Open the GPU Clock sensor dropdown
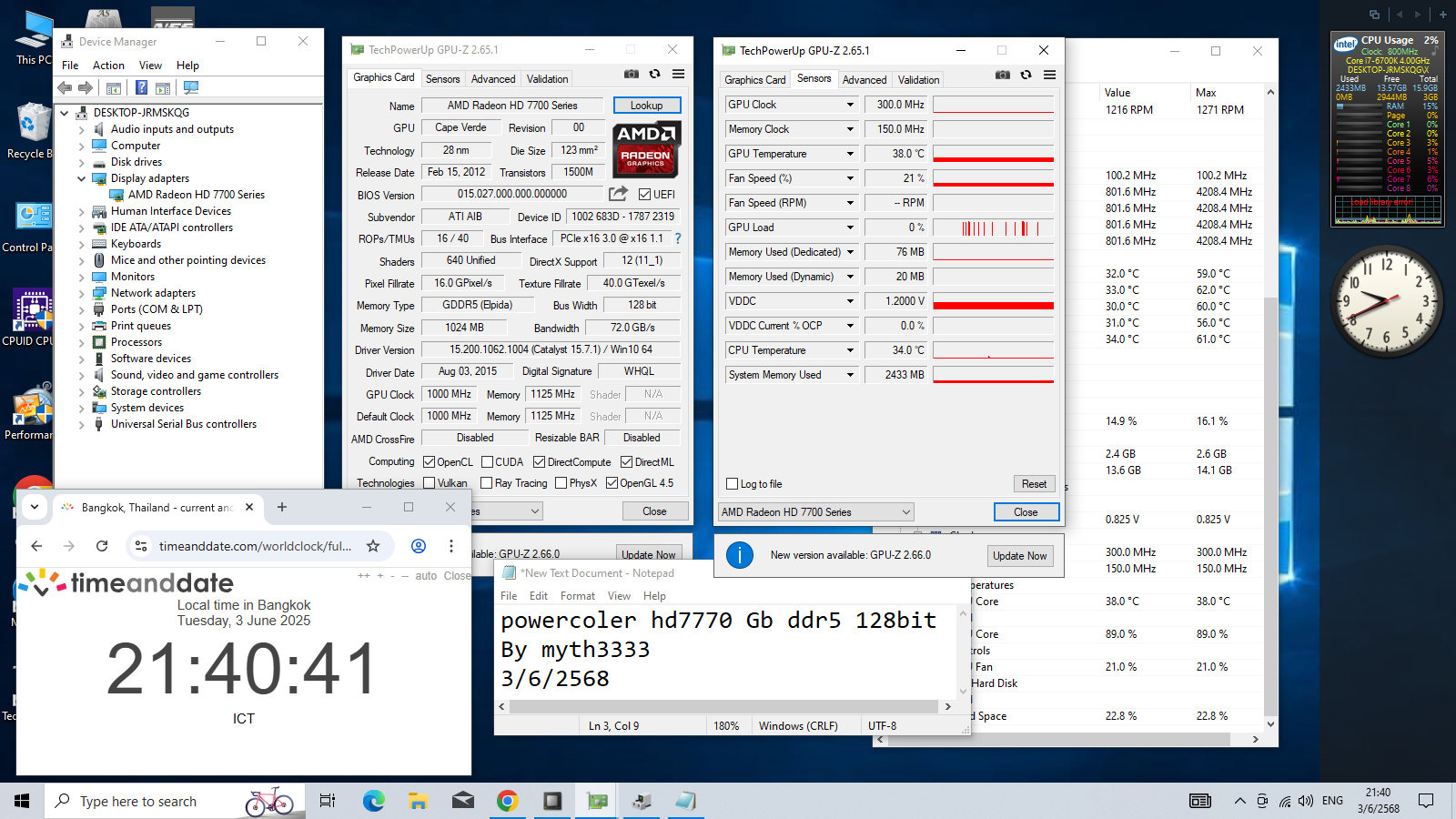Screen dimensions: 1456x819 pos(851,105)
